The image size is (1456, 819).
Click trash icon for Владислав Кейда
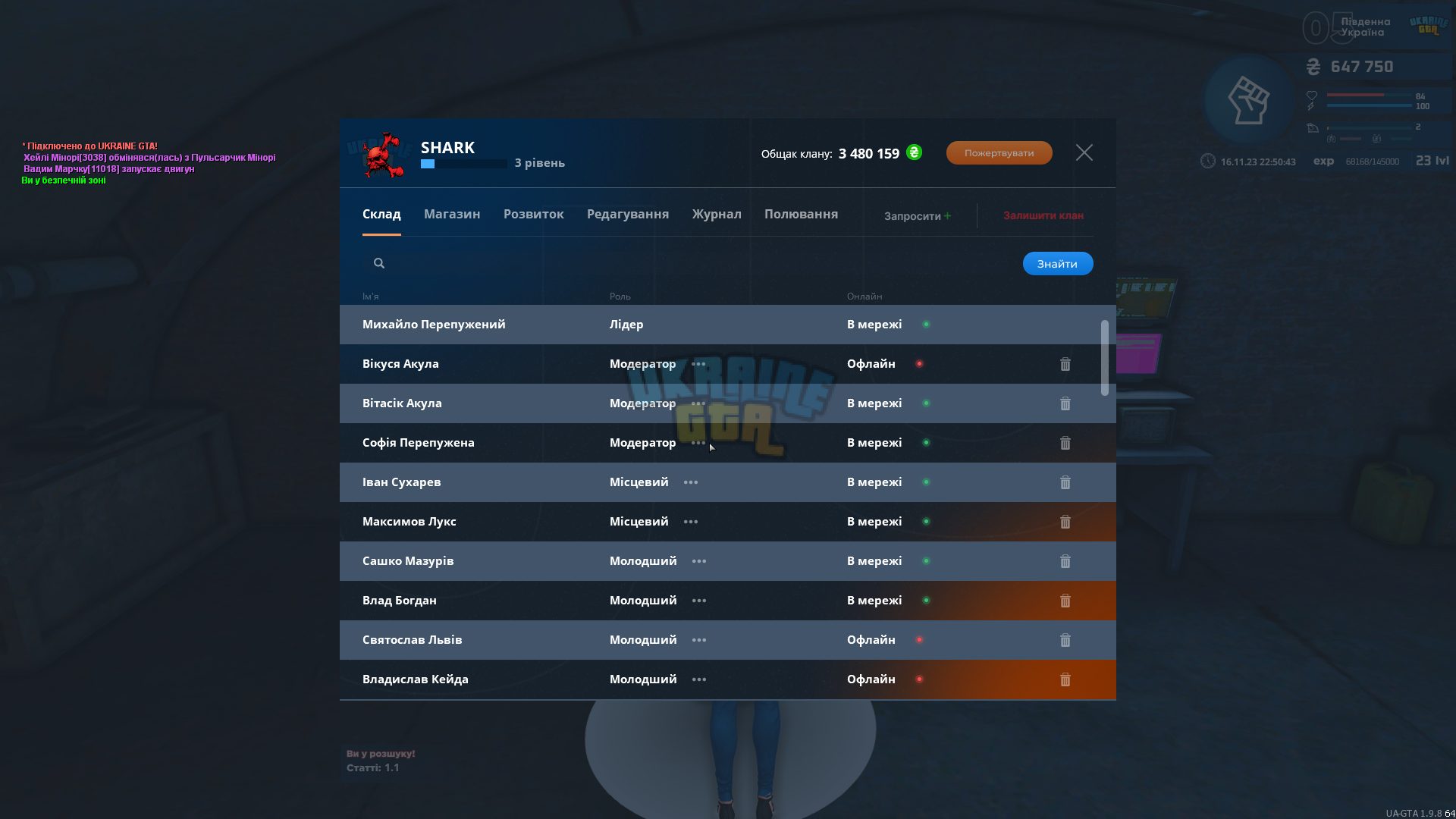tap(1065, 679)
